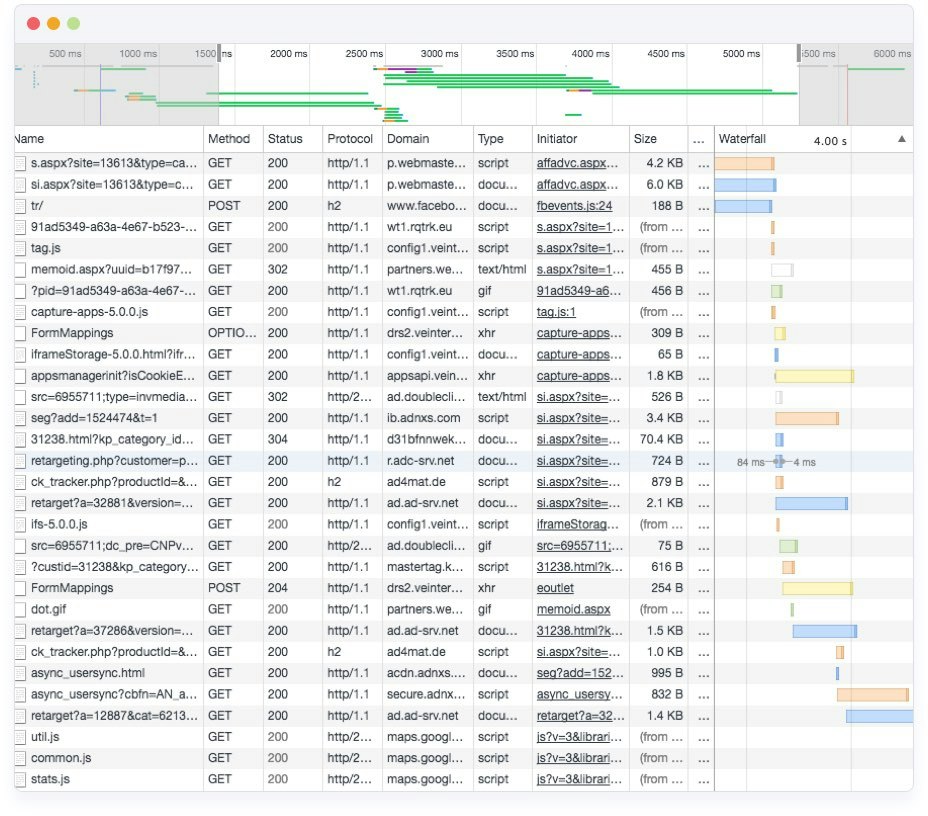Sort by the Status column header
The width and height of the screenshot is (928, 816).
pyautogui.click(x=293, y=139)
